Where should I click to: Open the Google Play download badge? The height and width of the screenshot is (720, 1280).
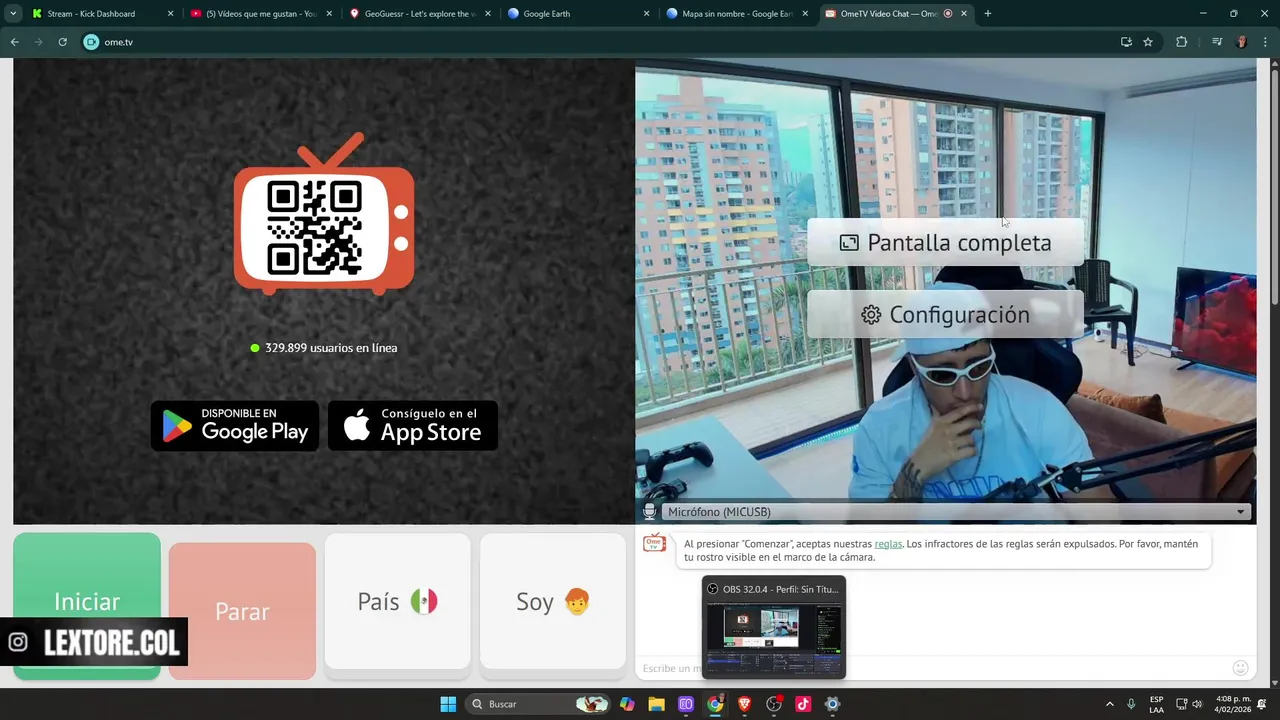pos(235,426)
